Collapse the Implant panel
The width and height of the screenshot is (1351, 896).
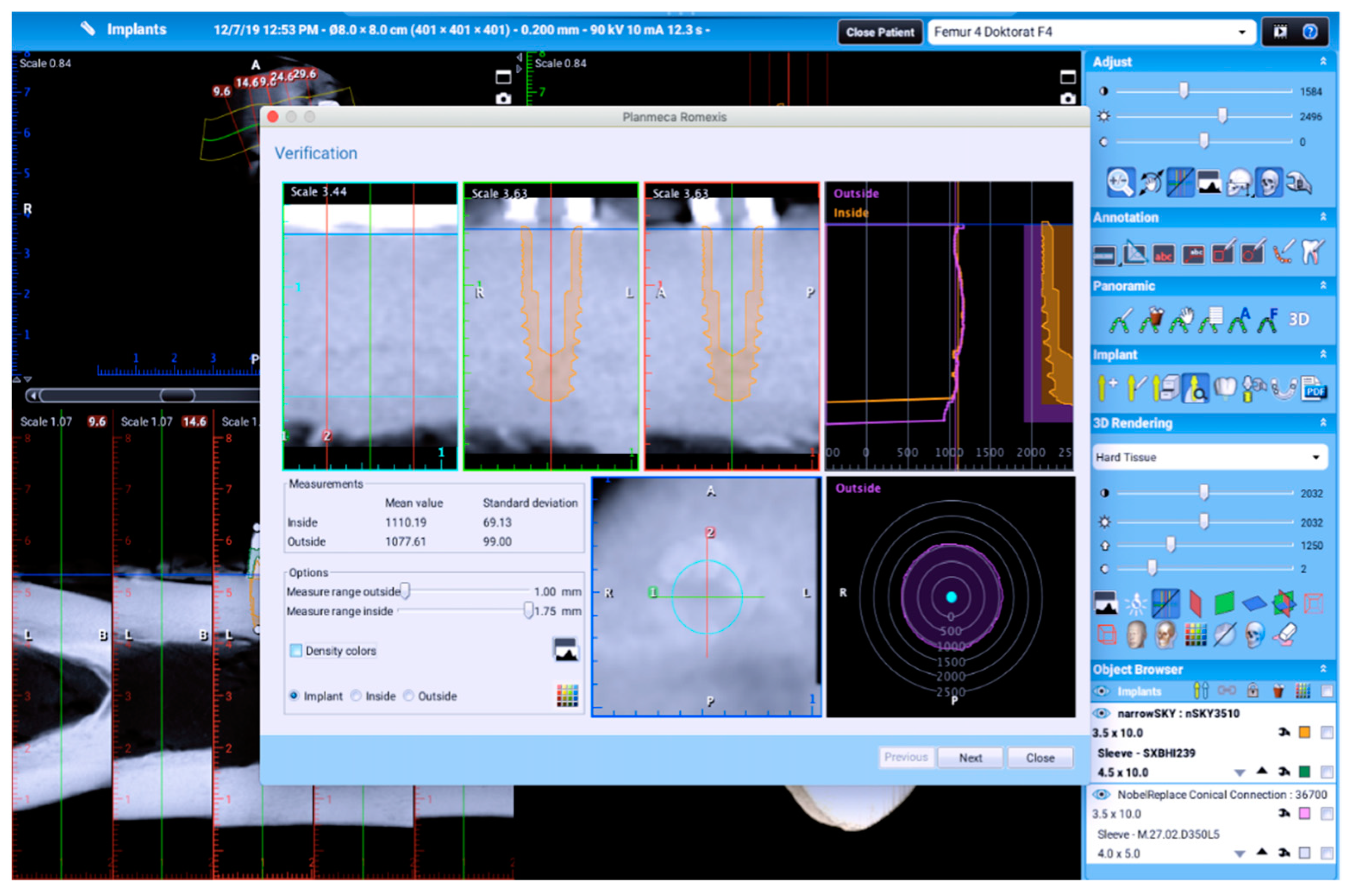click(1323, 354)
